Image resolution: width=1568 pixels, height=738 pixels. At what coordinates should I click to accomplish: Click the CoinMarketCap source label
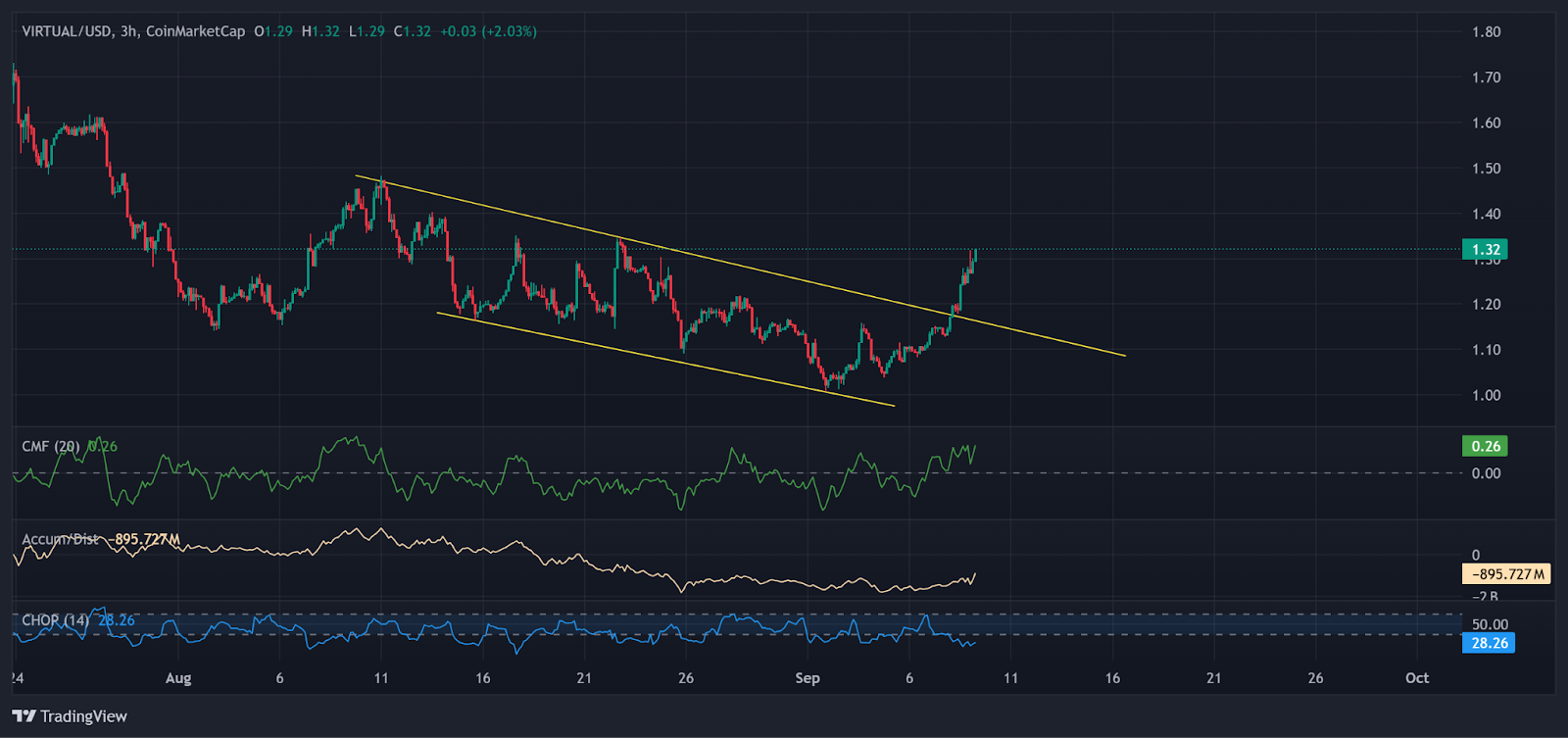tap(195, 31)
